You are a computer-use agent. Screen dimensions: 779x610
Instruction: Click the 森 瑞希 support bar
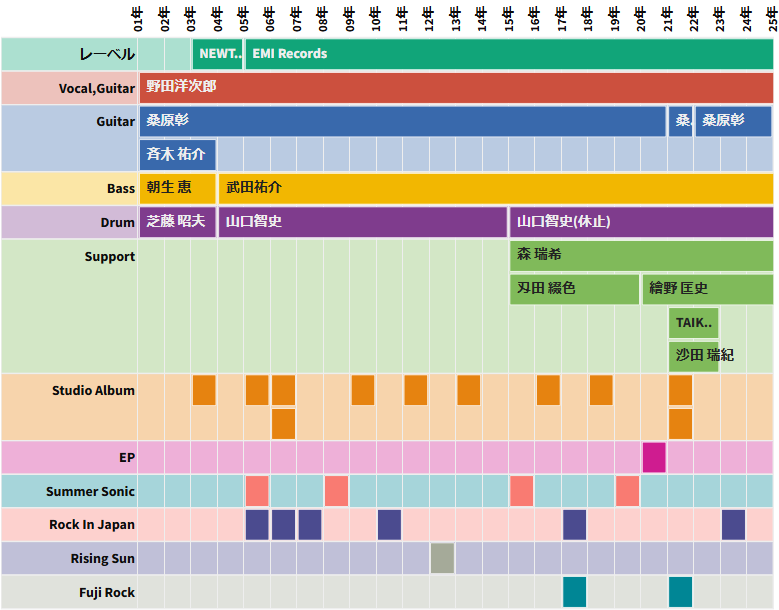click(641, 256)
